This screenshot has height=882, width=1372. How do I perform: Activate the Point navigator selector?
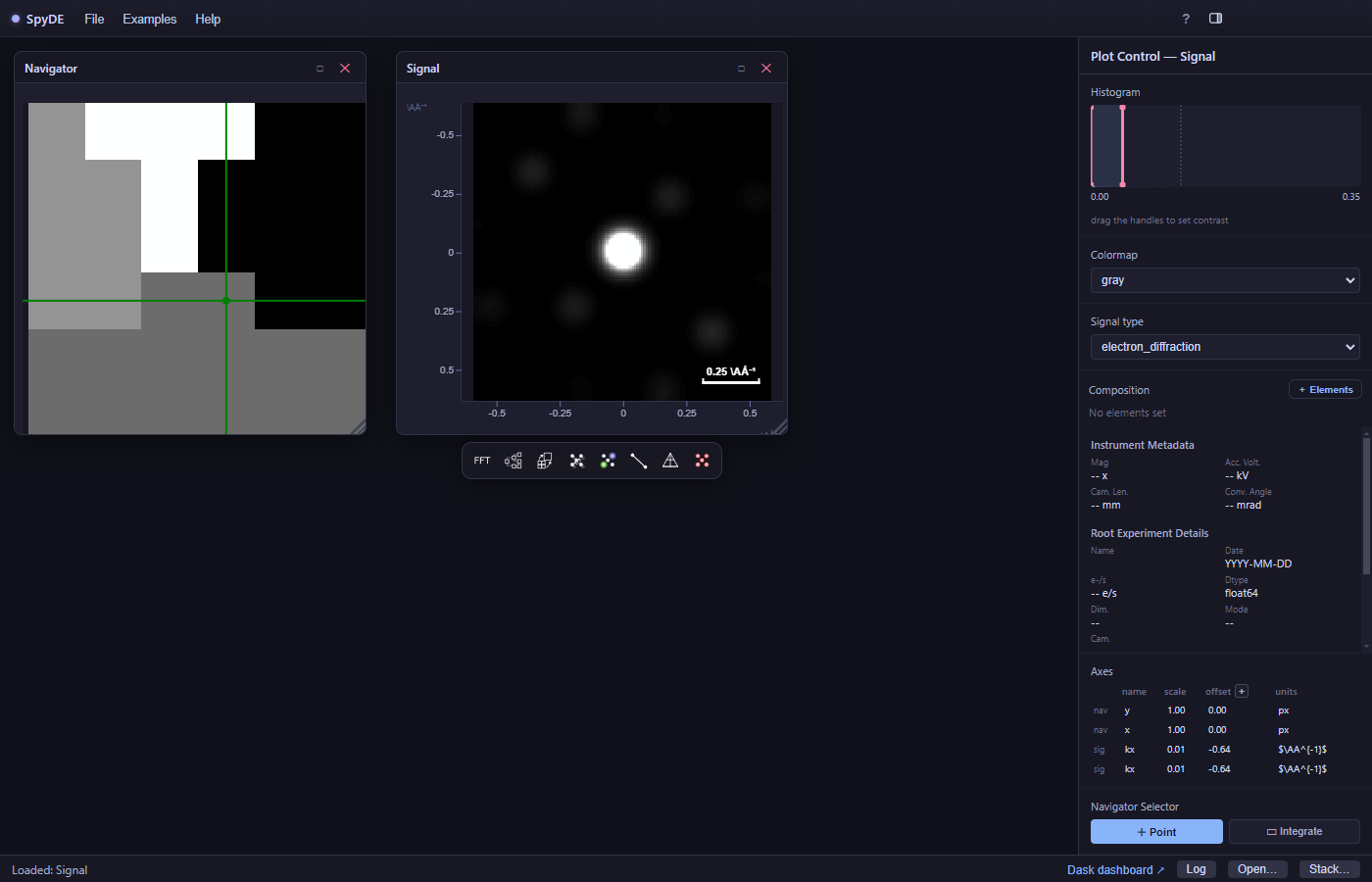[1156, 832]
